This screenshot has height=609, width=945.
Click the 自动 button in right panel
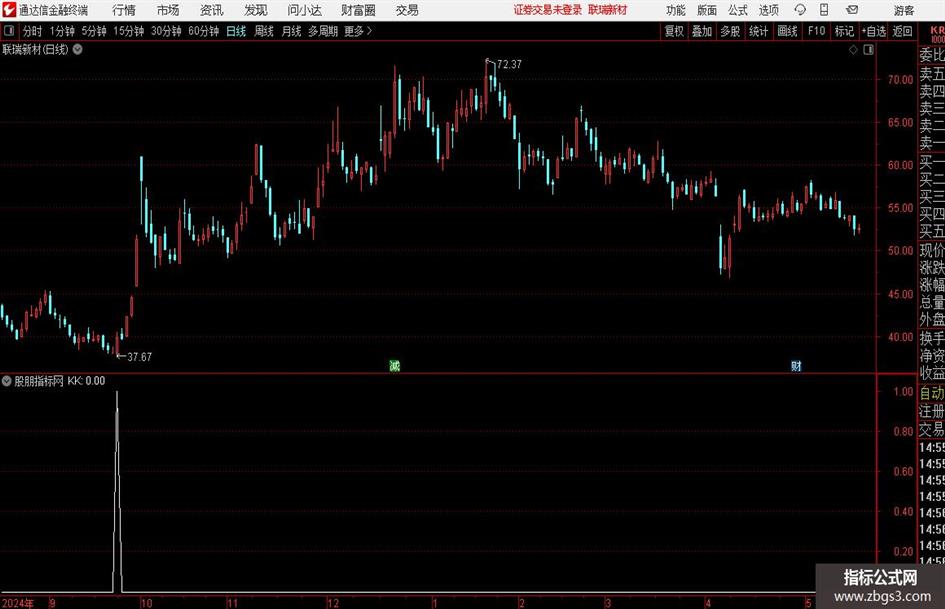coord(932,393)
